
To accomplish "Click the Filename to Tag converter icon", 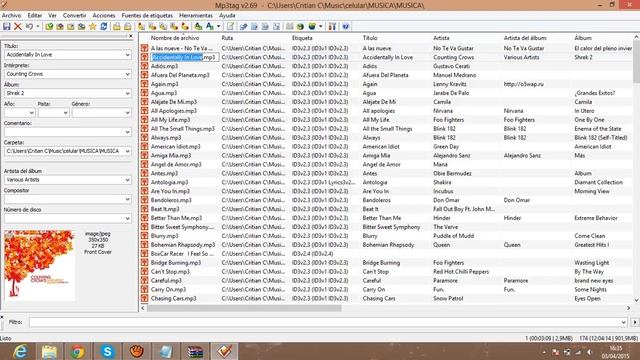I will (x=152, y=27).
